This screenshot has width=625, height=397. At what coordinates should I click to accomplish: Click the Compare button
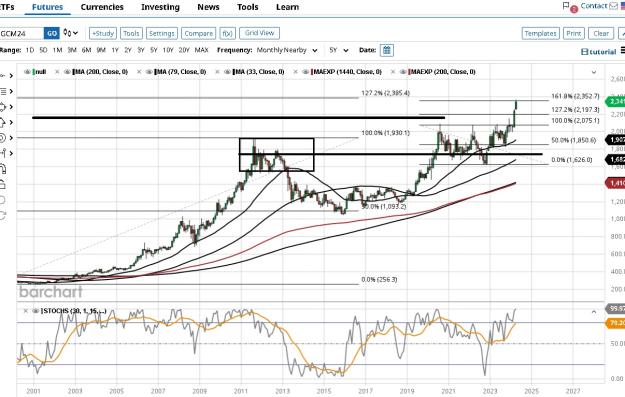click(199, 33)
